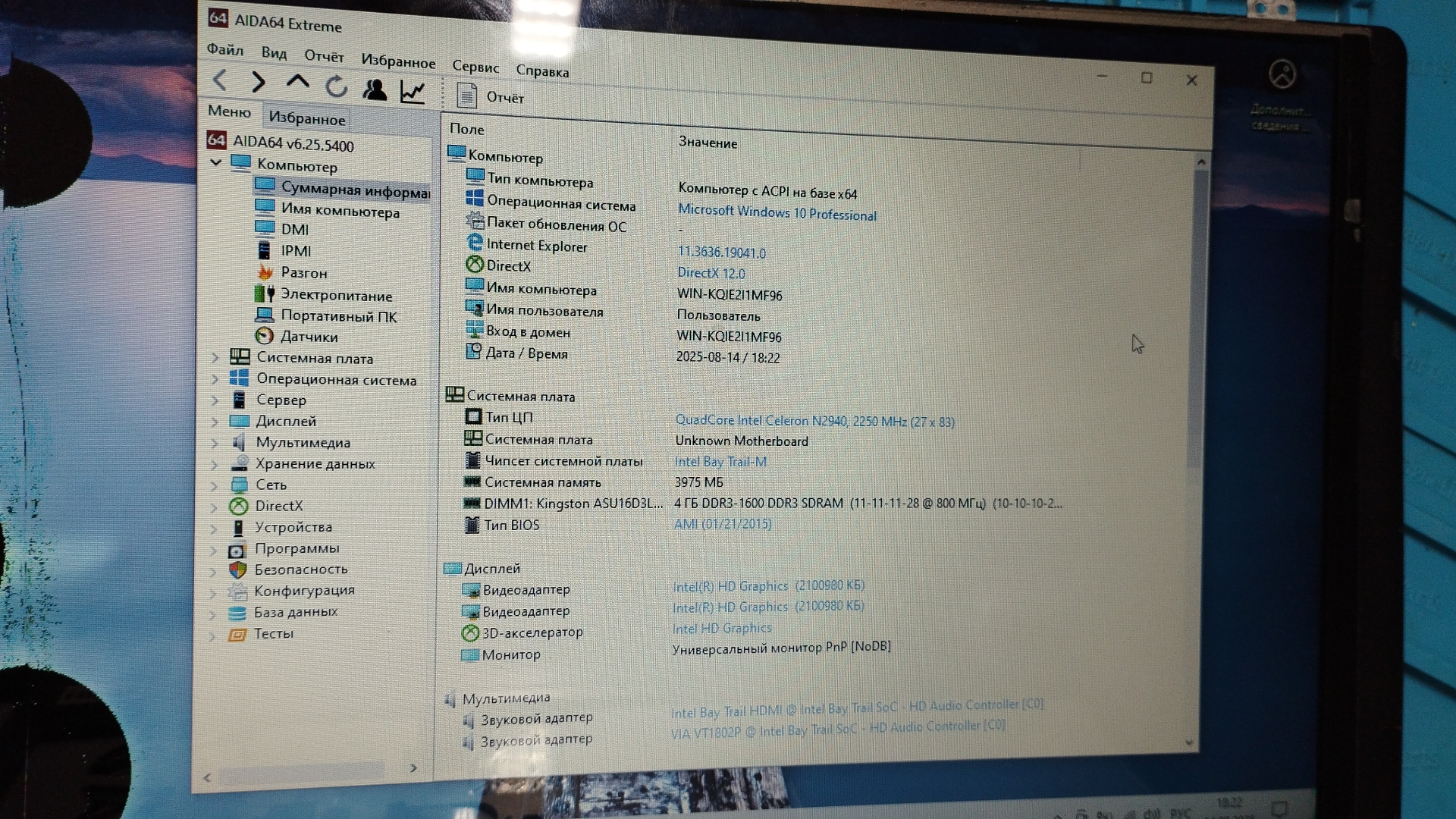
Task: Click the Refresh toolbar icon
Action: 336,87
